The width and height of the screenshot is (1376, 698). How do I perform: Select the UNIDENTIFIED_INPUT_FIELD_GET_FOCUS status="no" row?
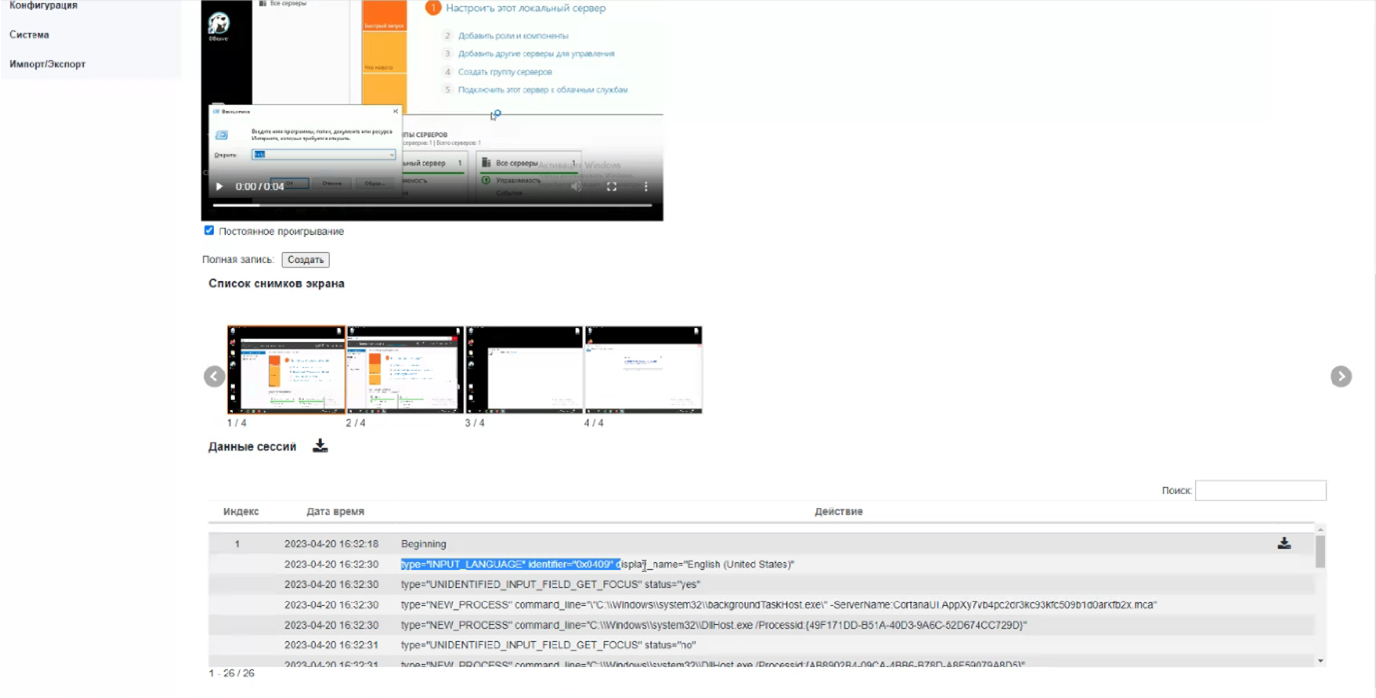tap(761, 645)
